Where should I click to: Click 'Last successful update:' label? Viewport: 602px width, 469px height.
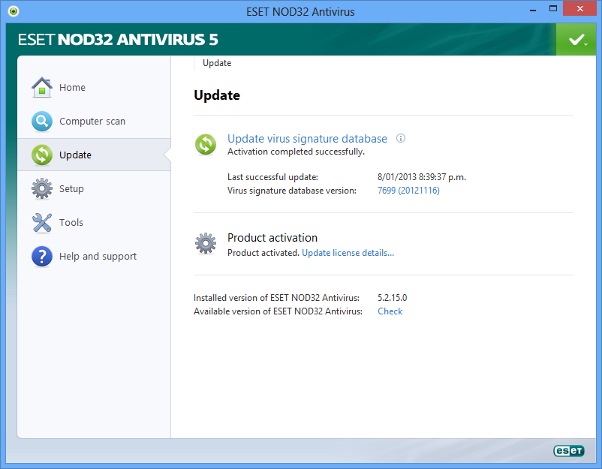click(x=273, y=177)
